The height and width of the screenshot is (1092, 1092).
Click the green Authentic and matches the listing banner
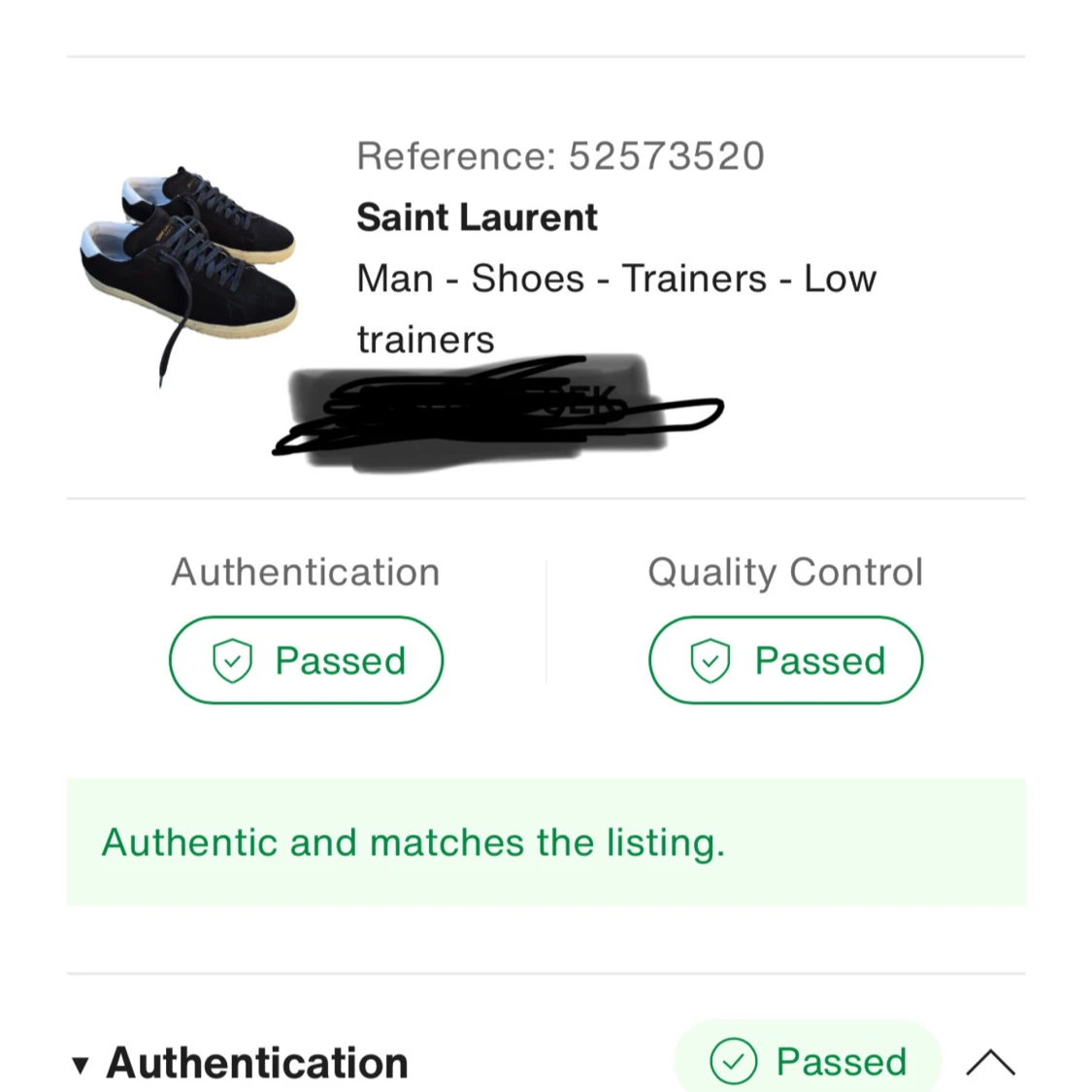tap(546, 842)
